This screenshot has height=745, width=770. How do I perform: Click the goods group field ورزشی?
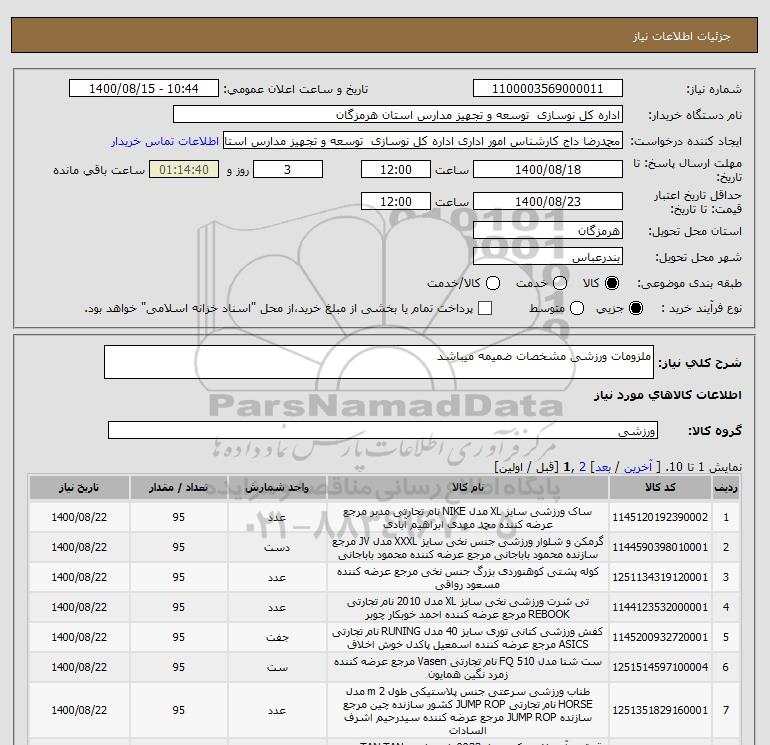pos(383,431)
